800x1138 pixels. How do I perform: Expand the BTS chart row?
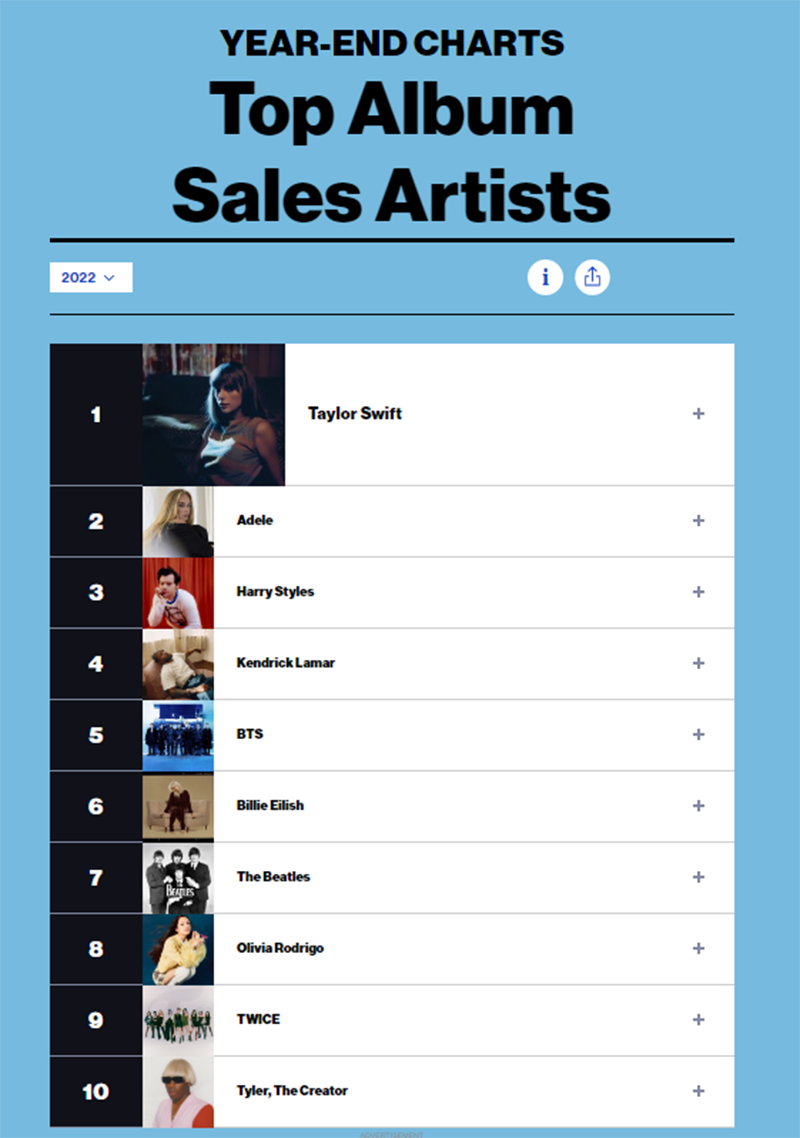[x=698, y=734]
